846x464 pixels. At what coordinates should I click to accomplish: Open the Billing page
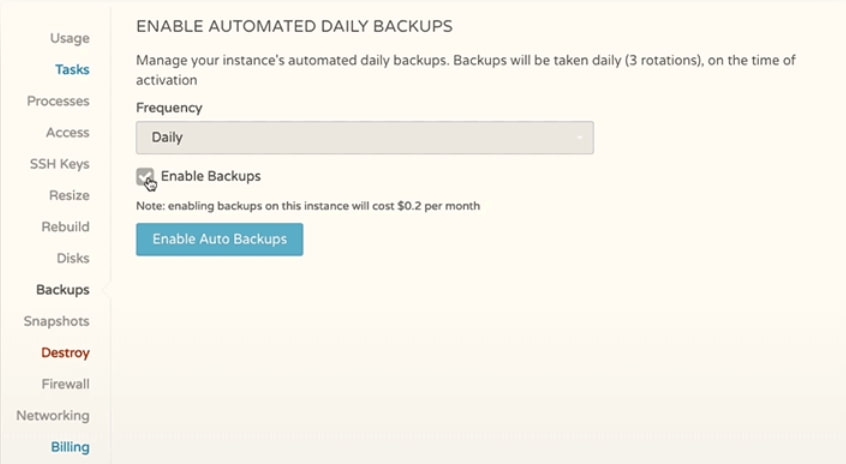(70, 447)
